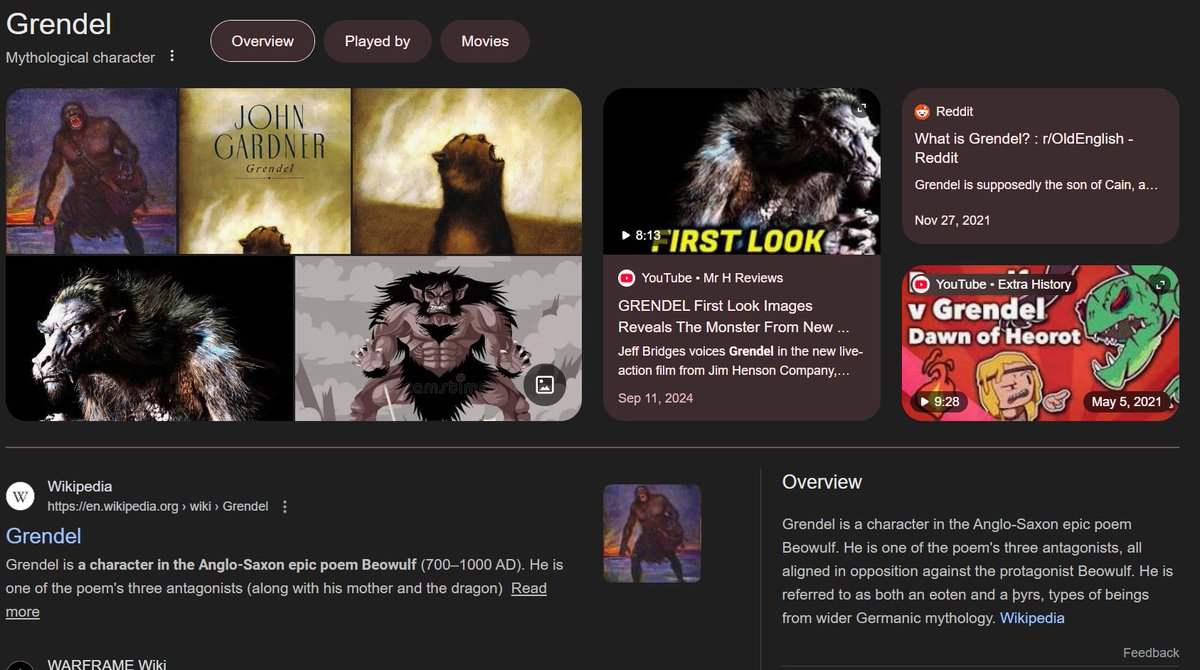1200x670 pixels.
Task: Click the Wikipedia W favicon
Action: [21, 496]
